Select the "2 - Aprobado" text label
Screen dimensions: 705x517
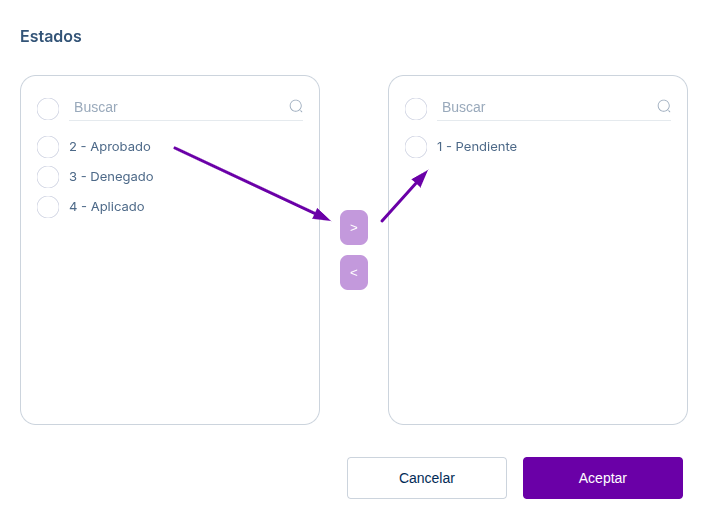point(110,147)
